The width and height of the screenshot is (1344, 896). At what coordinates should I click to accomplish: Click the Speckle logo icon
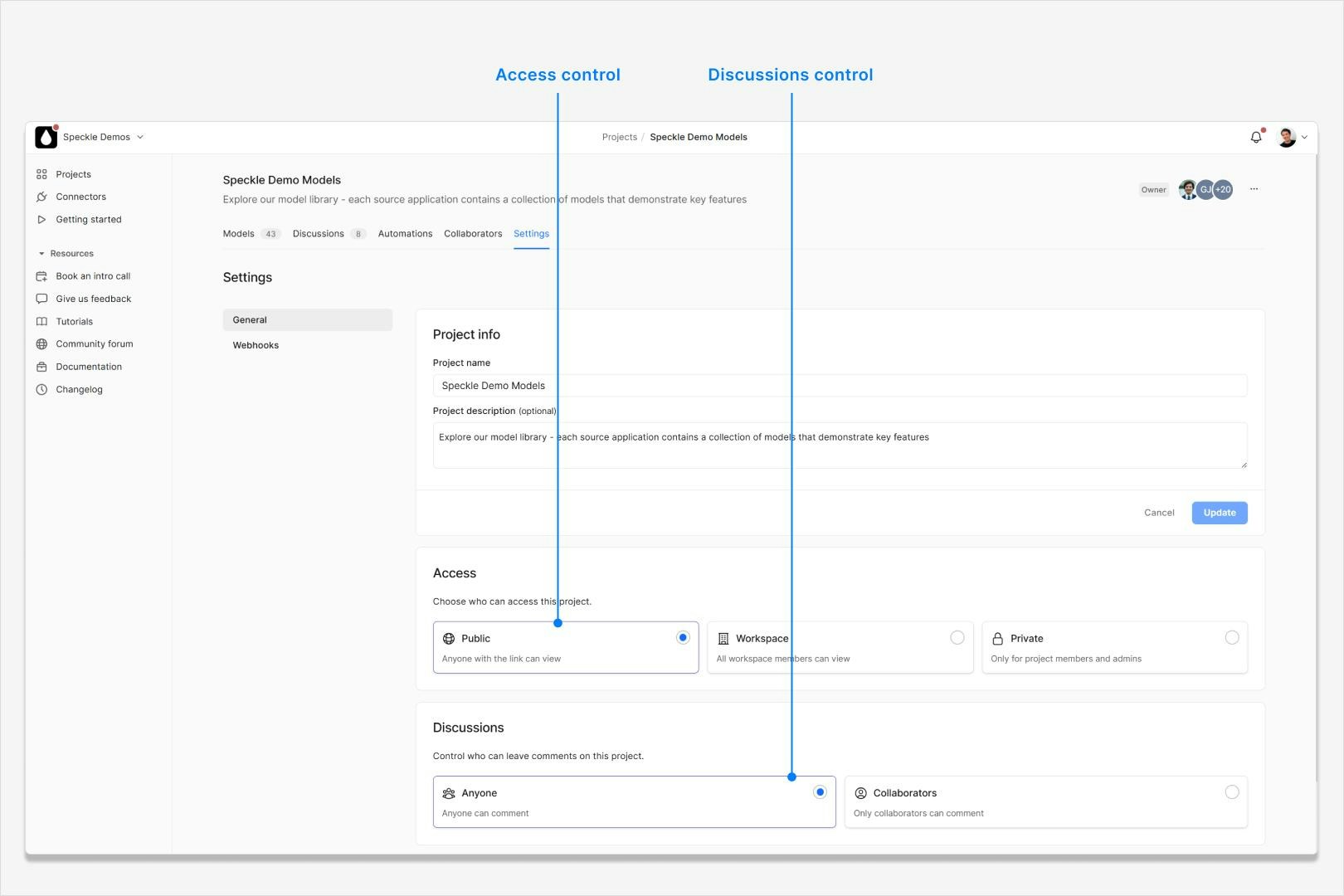click(46, 137)
